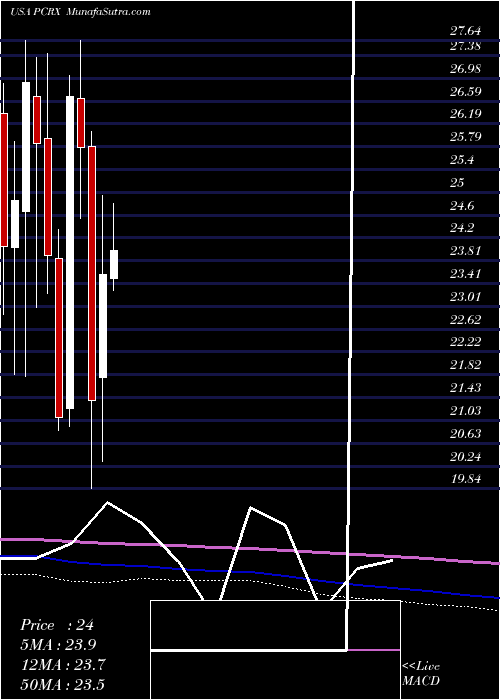
Task: Select the 21.03 price axis label
Action: tap(465, 410)
